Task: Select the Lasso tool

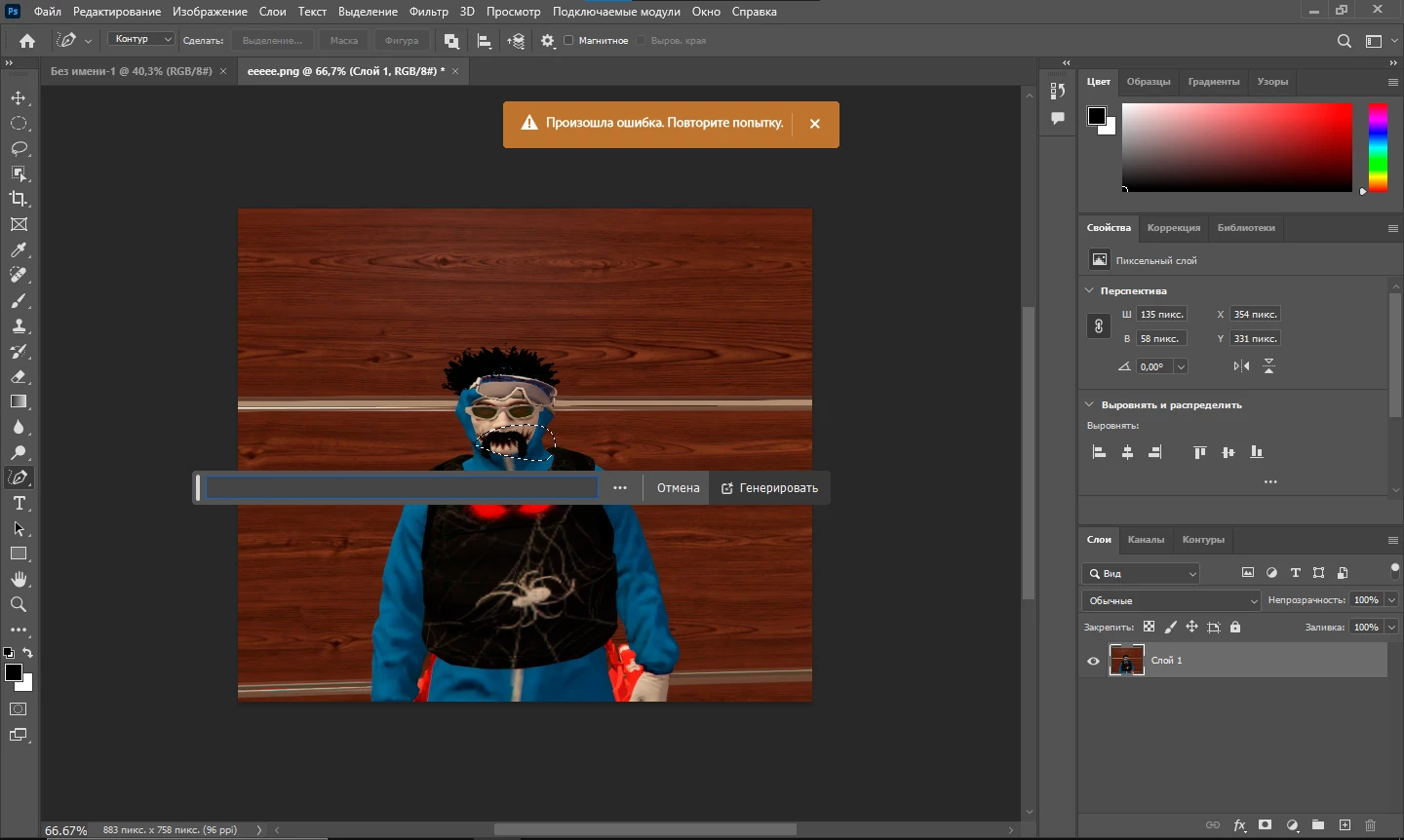Action: coord(19,149)
